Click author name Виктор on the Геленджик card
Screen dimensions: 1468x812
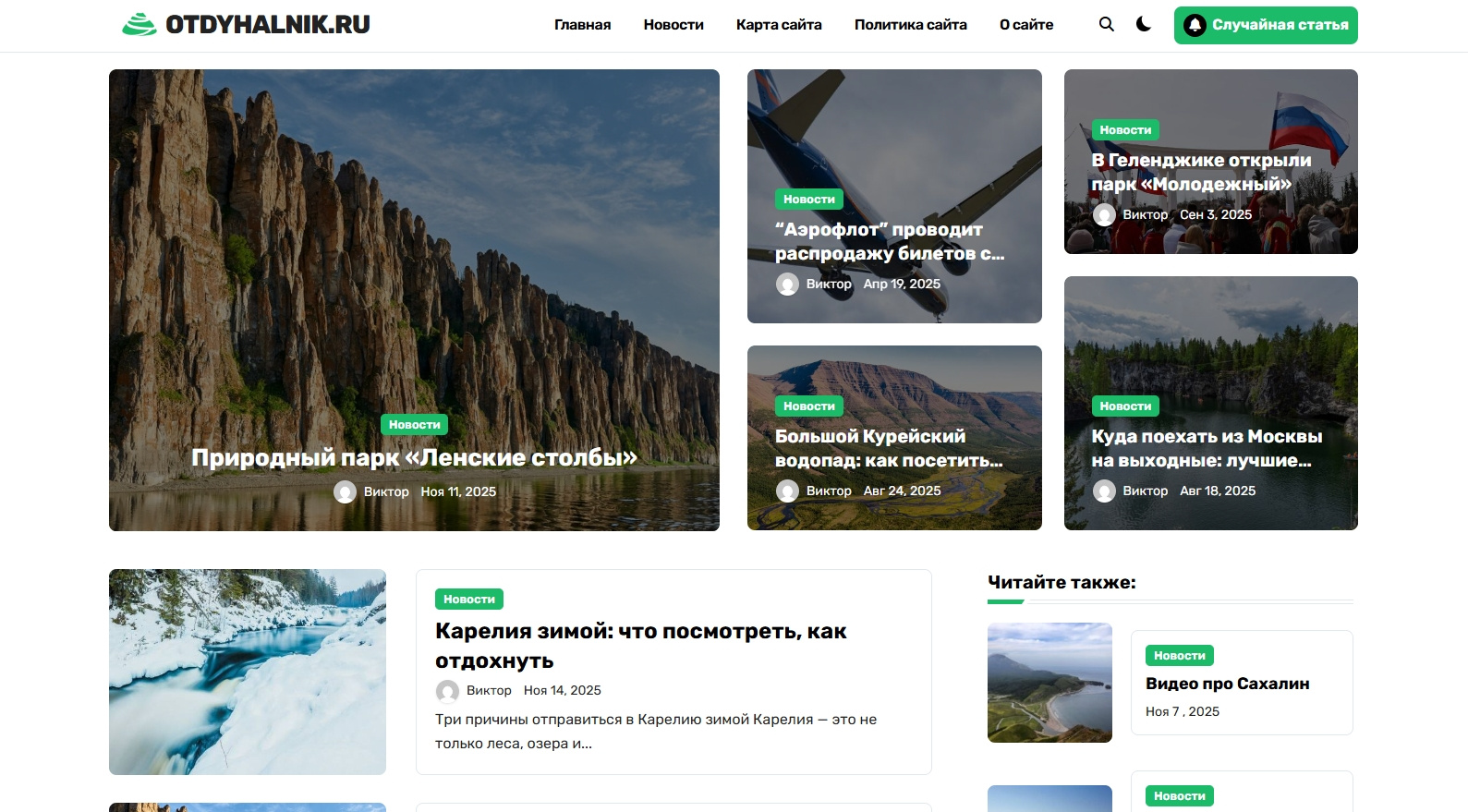click(x=1146, y=215)
